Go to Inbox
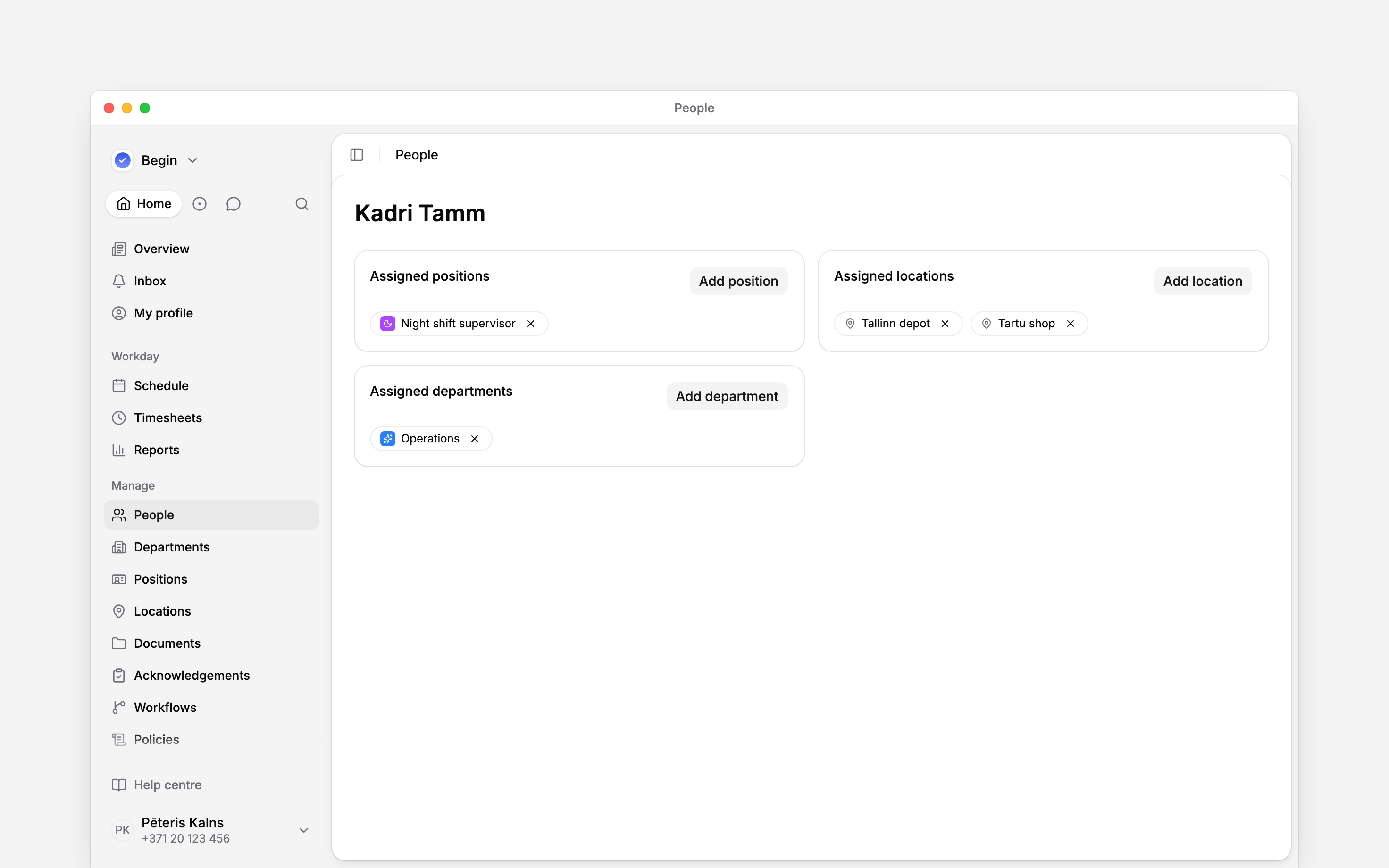Image resolution: width=1389 pixels, height=868 pixels. coord(211,281)
